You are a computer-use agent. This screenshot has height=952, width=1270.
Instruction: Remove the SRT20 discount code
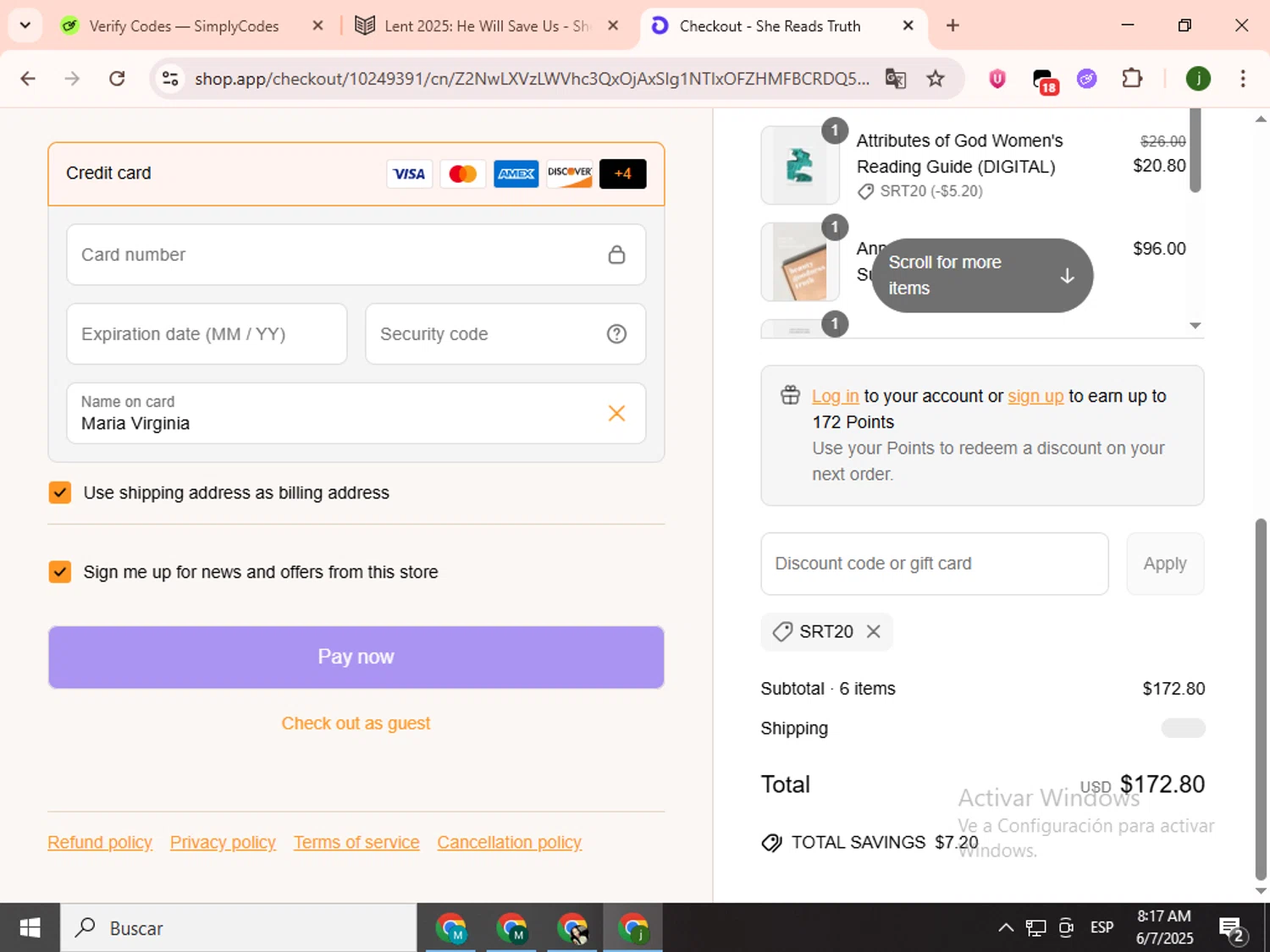point(874,631)
